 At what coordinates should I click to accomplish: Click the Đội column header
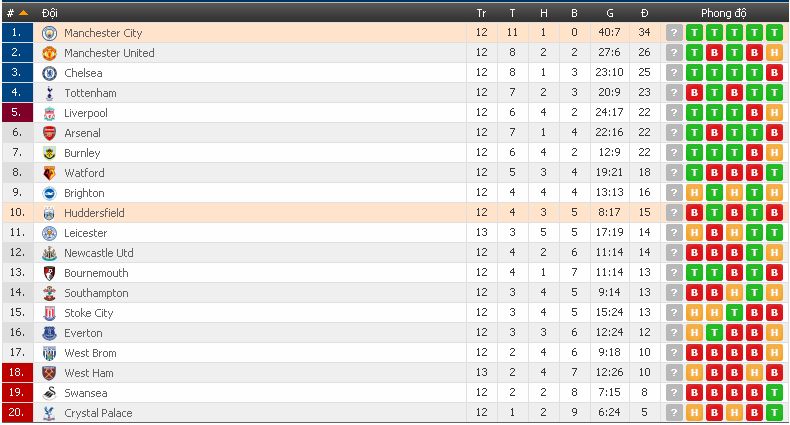[x=50, y=13]
